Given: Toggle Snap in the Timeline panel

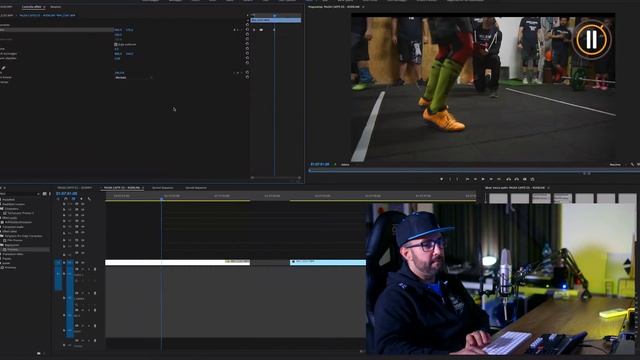Looking at the screenshot, I should pos(66,198).
